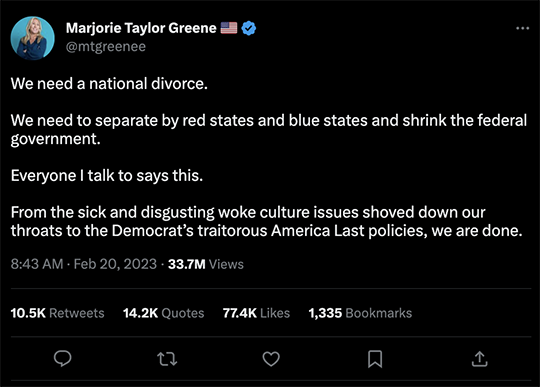
Task: Retweet this post using the retweet icon
Action: [x=167, y=359]
